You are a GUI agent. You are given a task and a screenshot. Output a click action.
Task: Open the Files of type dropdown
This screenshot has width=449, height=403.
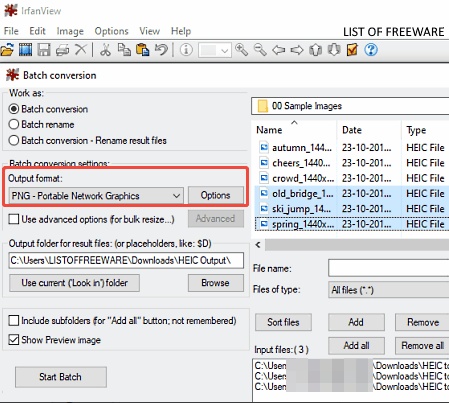388,290
